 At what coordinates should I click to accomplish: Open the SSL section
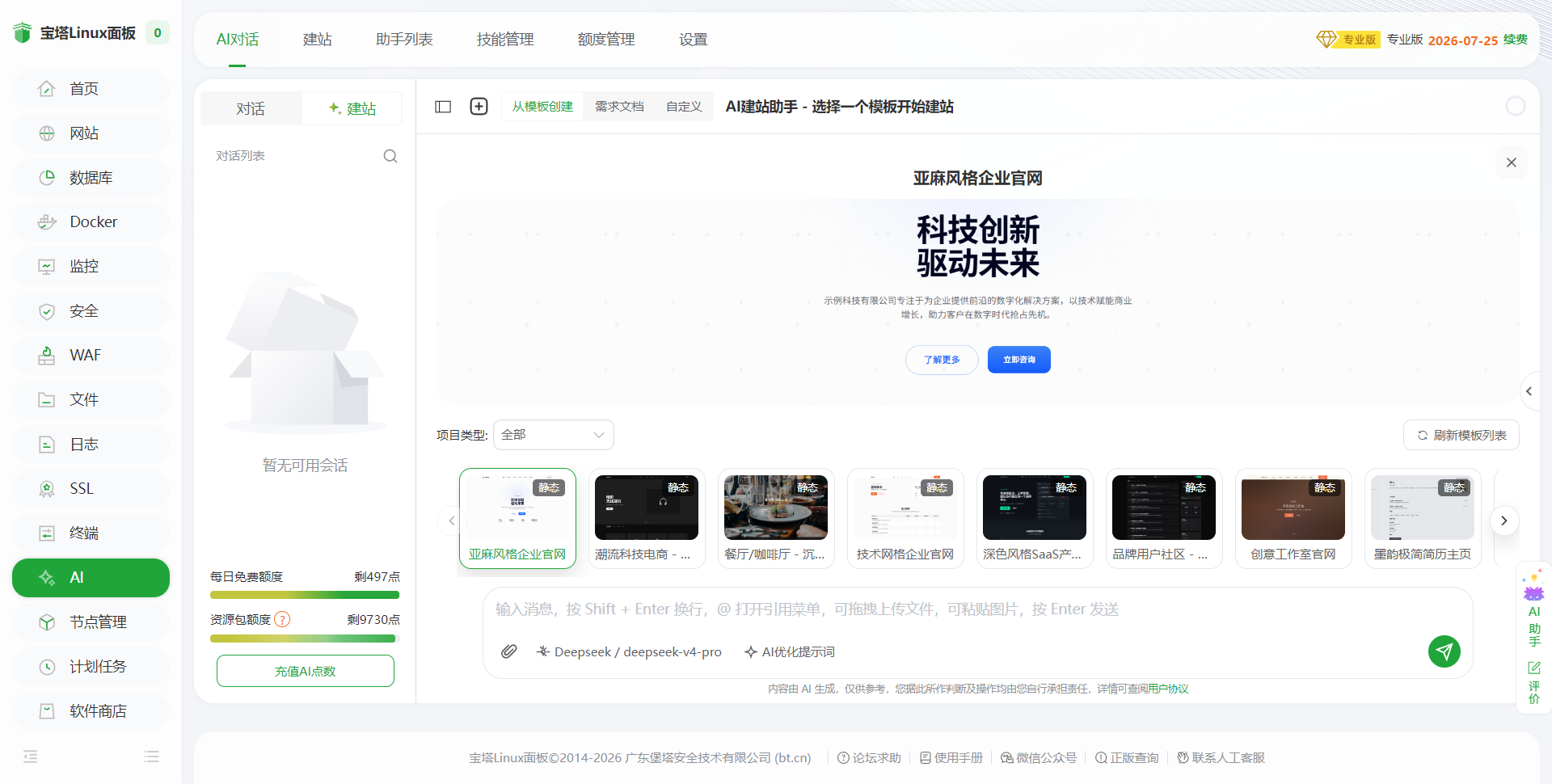pos(91,489)
